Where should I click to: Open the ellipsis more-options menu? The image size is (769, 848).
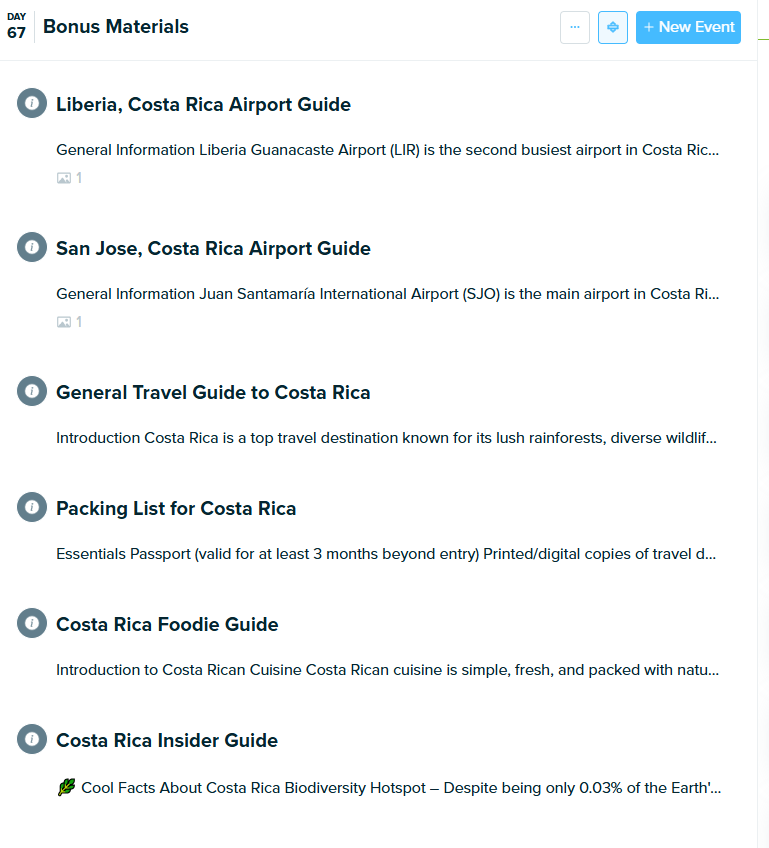point(575,27)
